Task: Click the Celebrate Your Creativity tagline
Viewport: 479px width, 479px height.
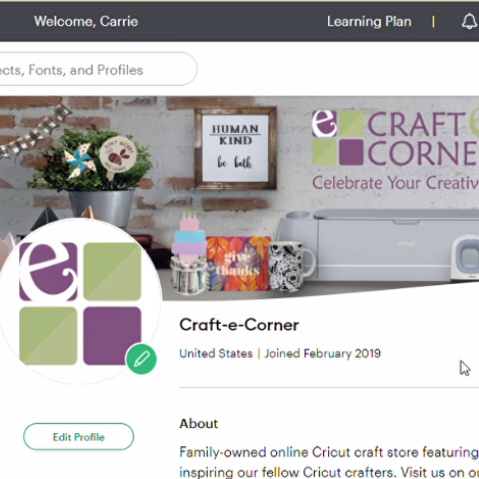Action: click(x=395, y=183)
